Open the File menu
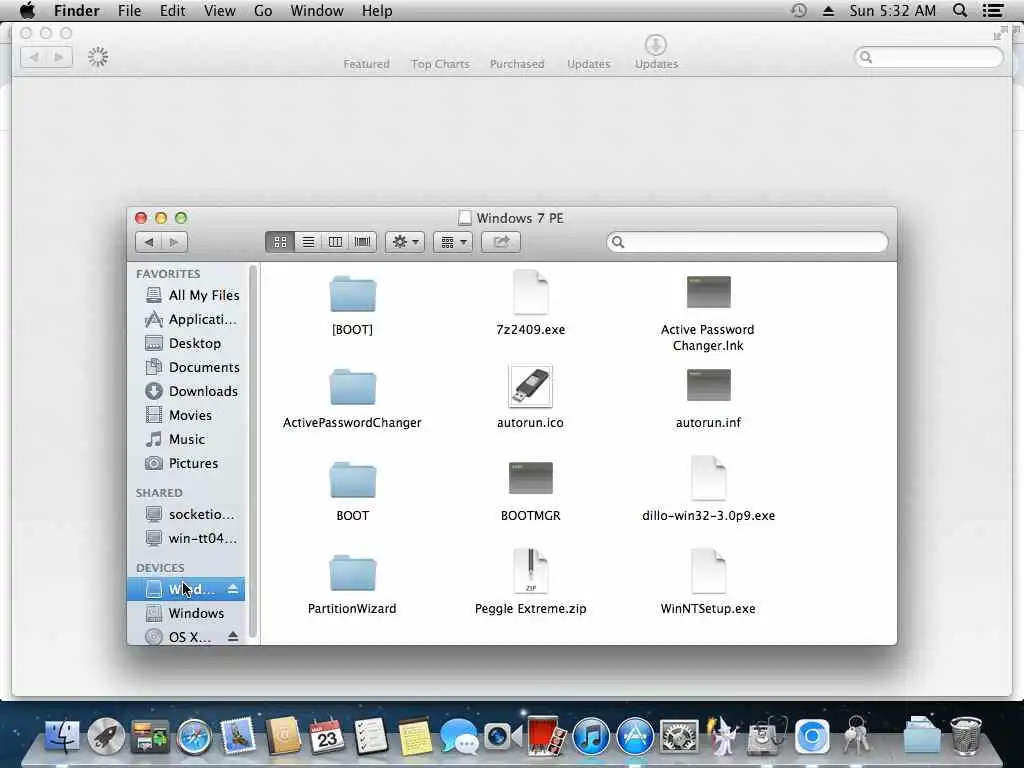This screenshot has height=768, width=1024. click(x=129, y=10)
